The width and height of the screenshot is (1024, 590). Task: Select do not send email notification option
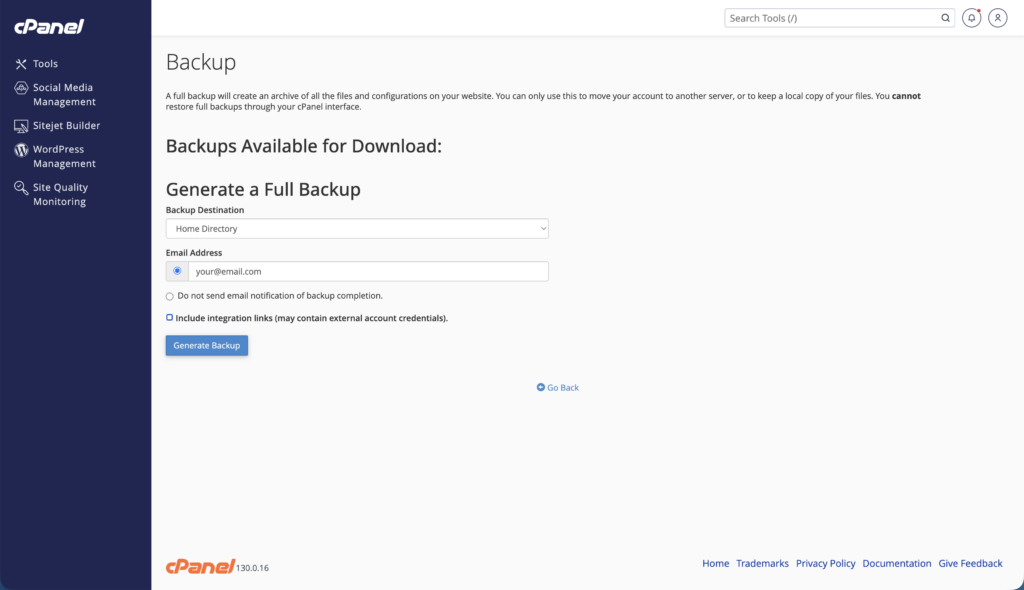click(x=170, y=296)
